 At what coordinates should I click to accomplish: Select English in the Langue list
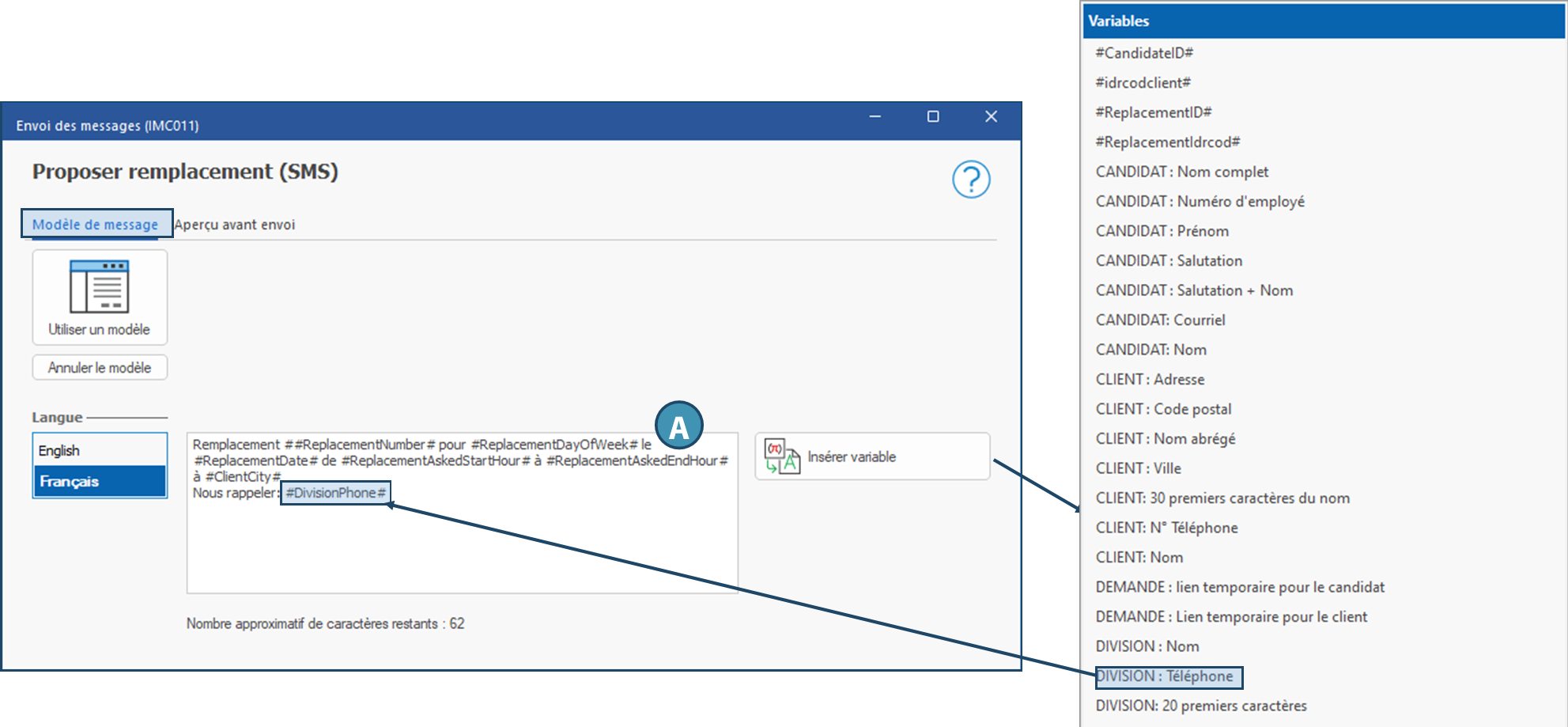[x=99, y=450]
